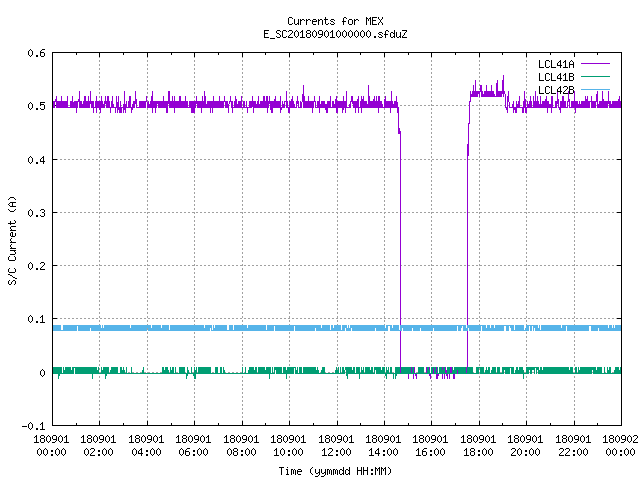Click the y-axis tick value 0.3

pyautogui.click(x=36, y=213)
